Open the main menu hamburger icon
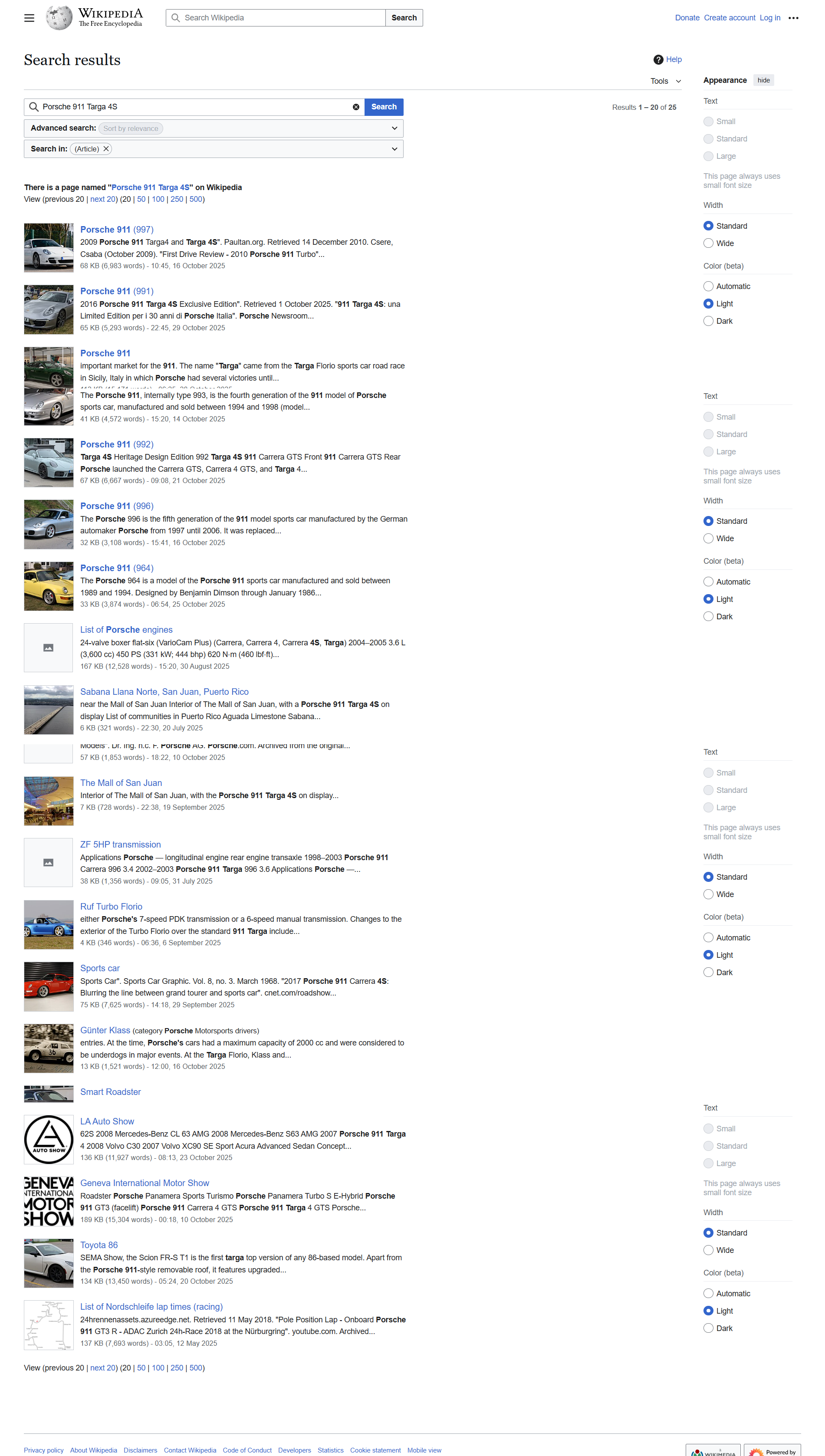825x1456 pixels. click(30, 18)
